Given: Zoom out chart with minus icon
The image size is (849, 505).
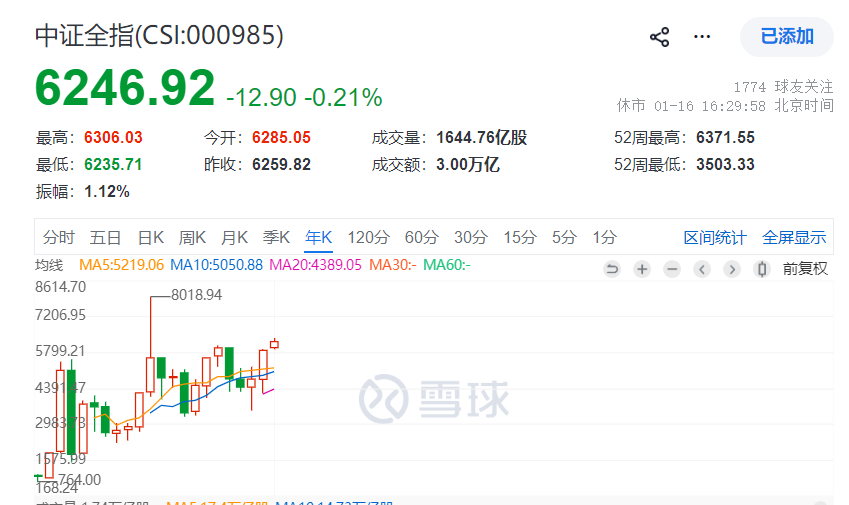Looking at the screenshot, I should click(672, 269).
